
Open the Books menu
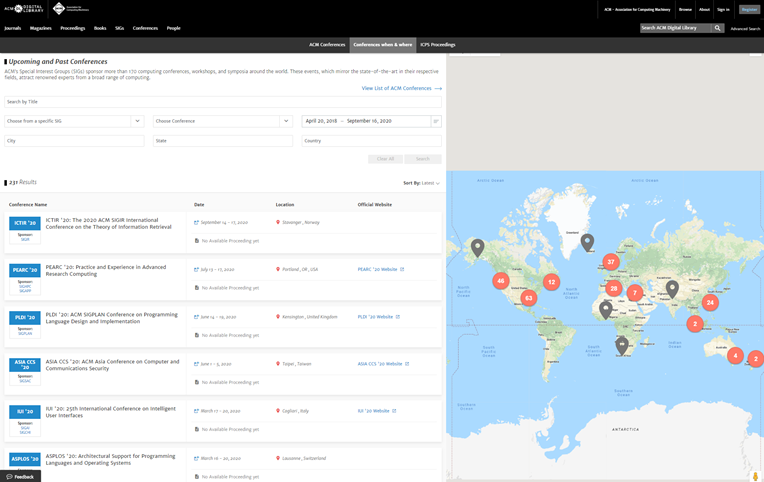[x=100, y=28]
